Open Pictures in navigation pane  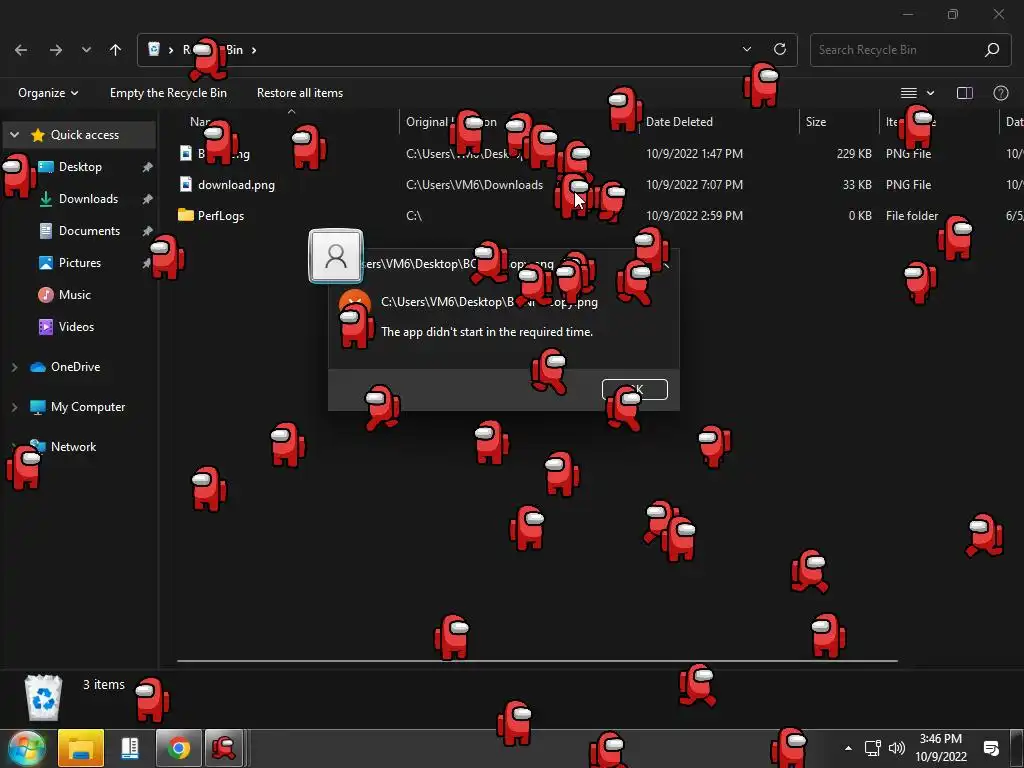pyautogui.click(x=80, y=263)
